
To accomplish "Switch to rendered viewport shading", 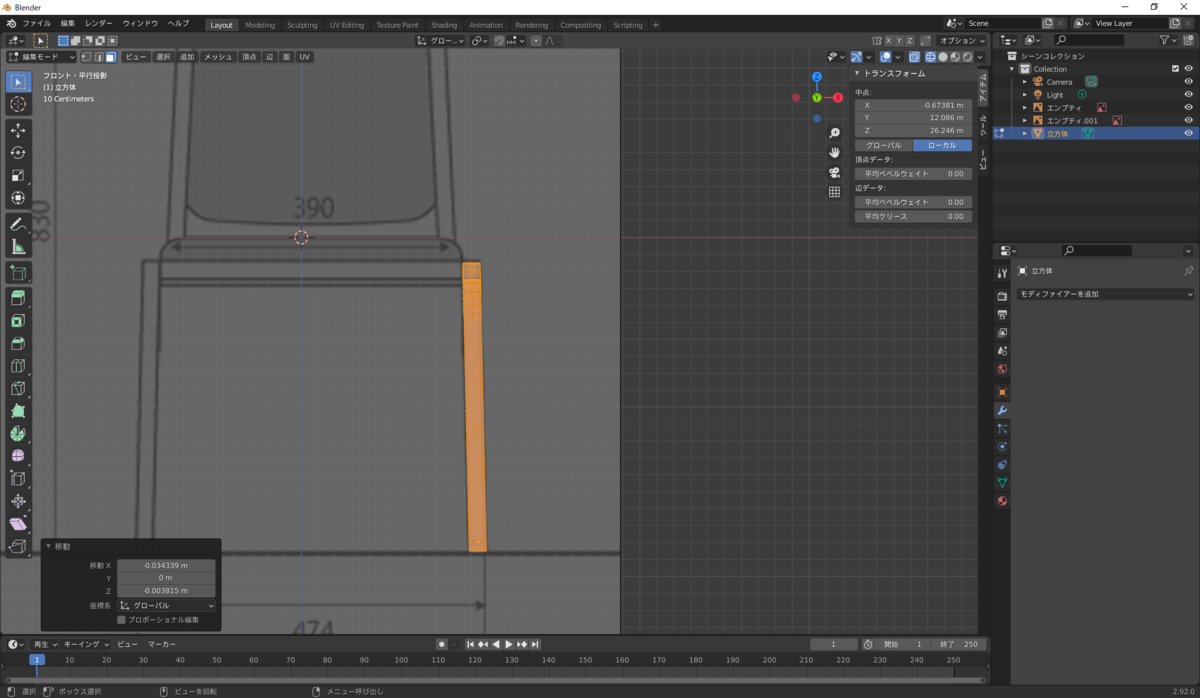I will 968,57.
